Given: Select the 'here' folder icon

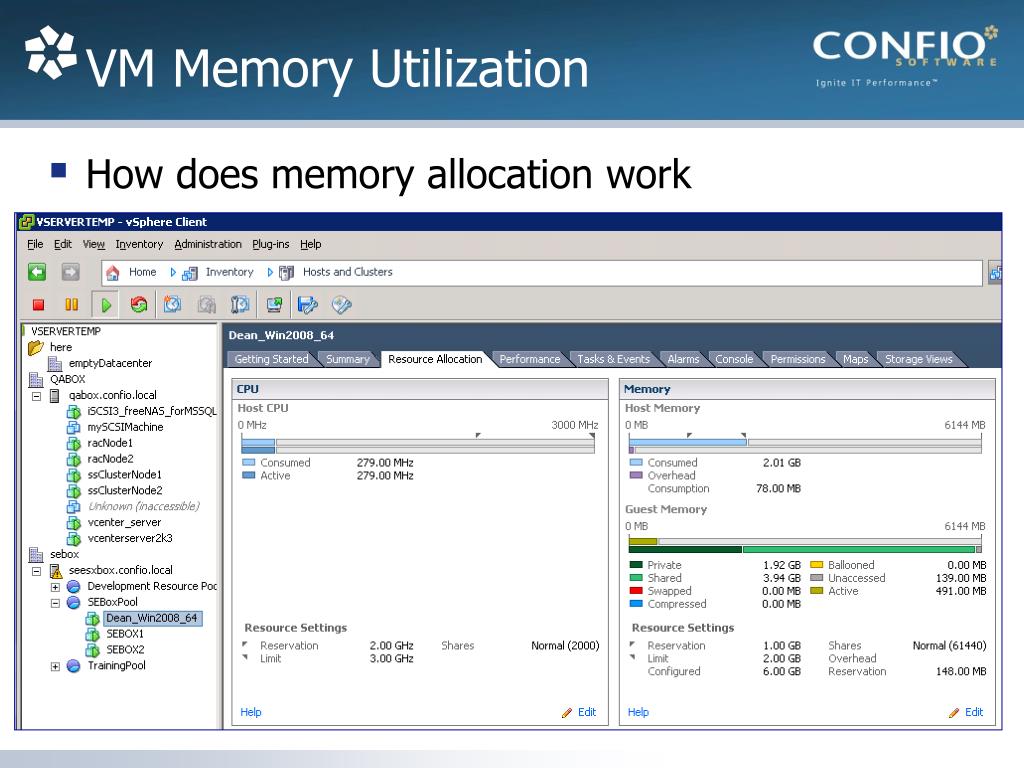Looking at the screenshot, I should (x=36, y=347).
